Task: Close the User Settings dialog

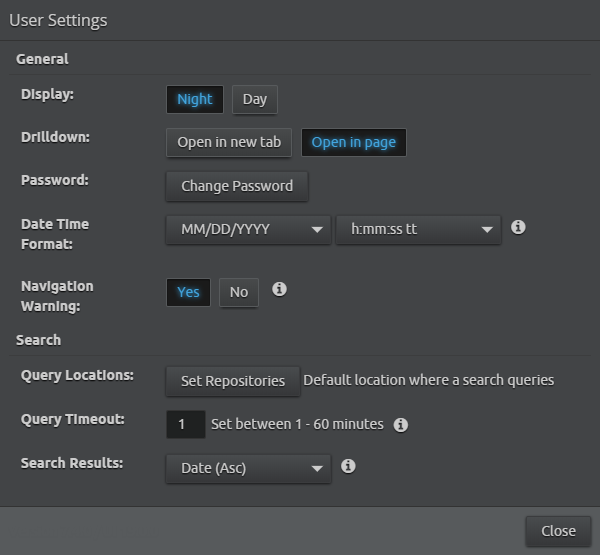Action: click(x=558, y=531)
